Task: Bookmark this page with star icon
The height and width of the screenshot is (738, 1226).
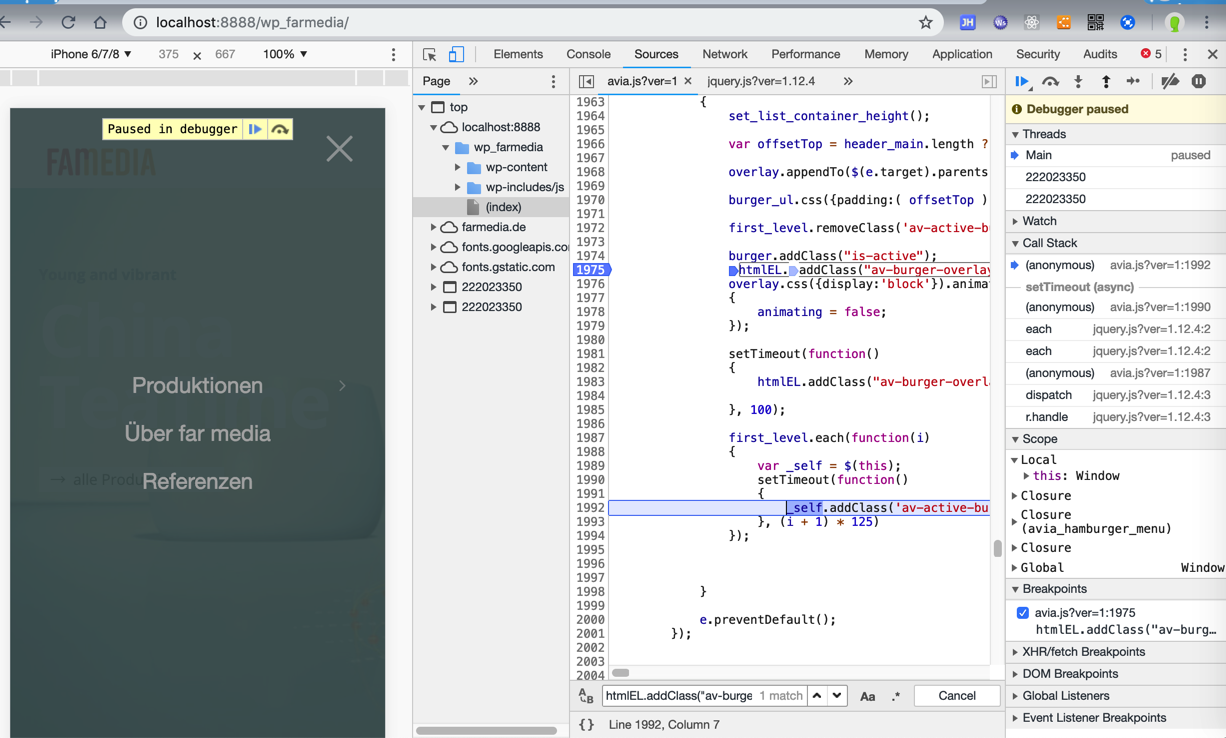Action: point(926,22)
